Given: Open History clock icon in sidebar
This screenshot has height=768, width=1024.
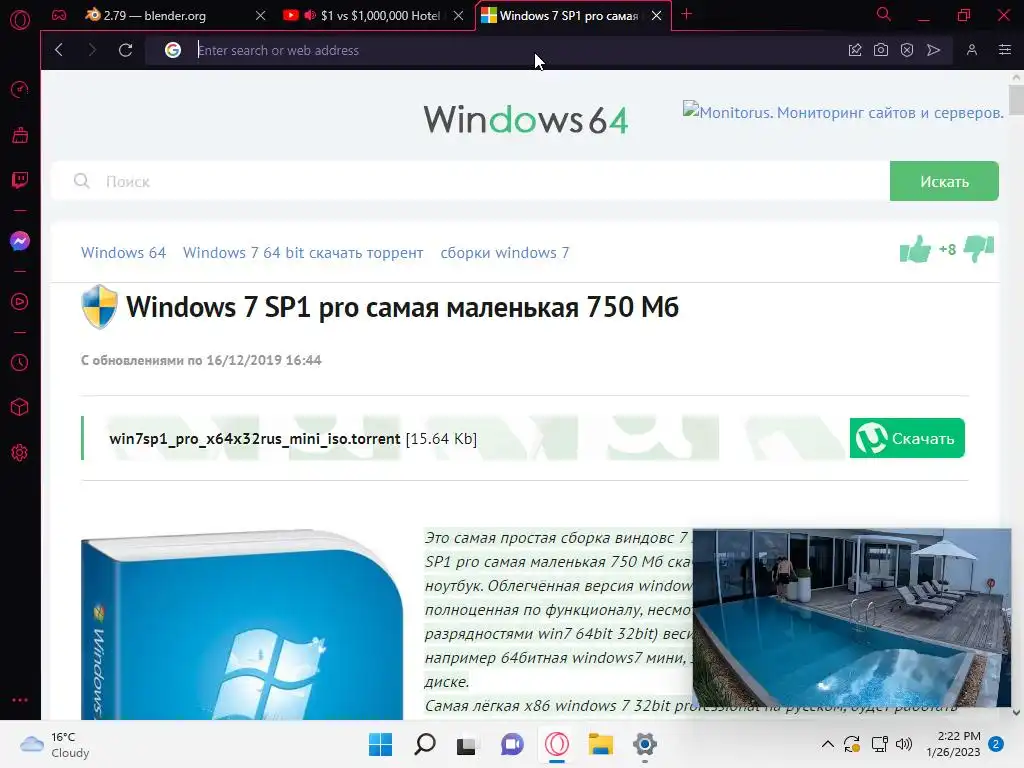Looking at the screenshot, I should tap(20, 362).
